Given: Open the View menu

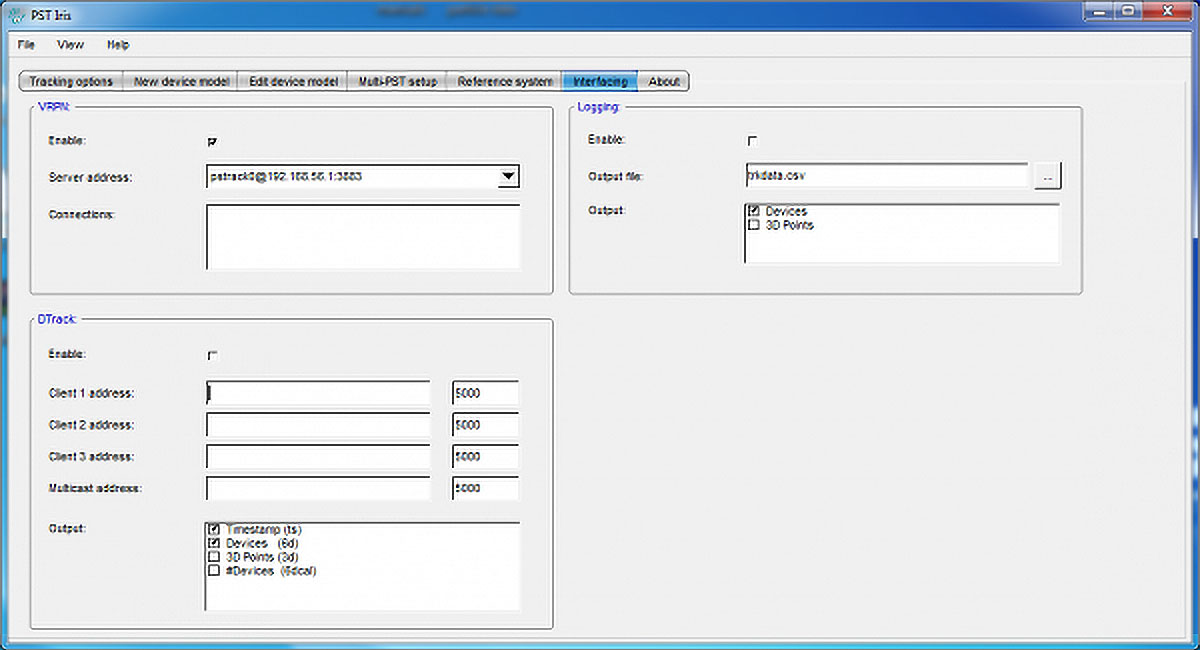Looking at the screenshot, I should pyautogui.click(x=70, y=45).
